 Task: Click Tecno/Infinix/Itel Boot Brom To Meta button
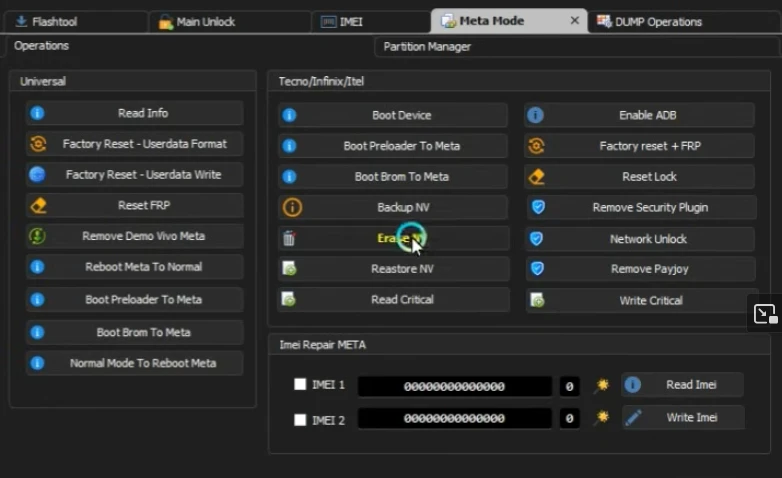pyautogui.click(x=393, y=177)
